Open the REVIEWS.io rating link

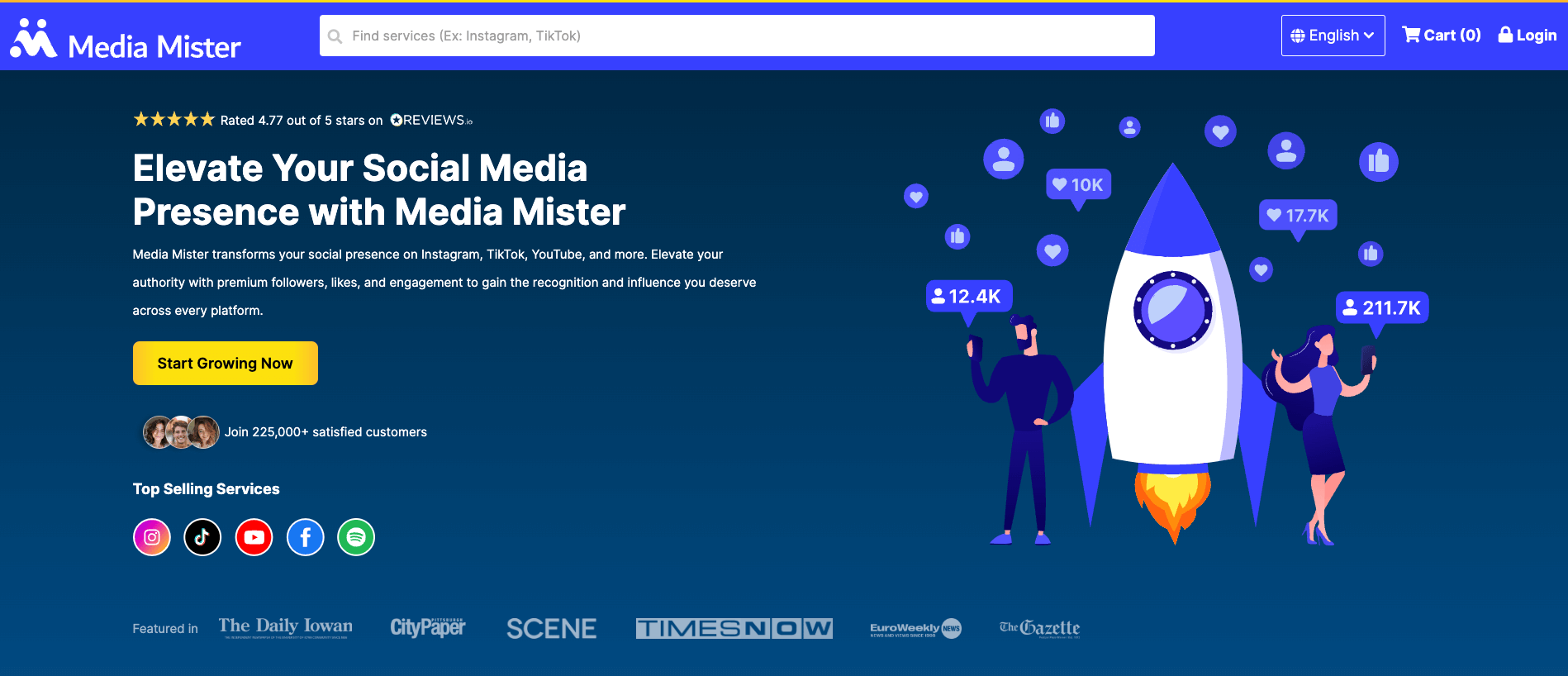click(x=431, y=120)
